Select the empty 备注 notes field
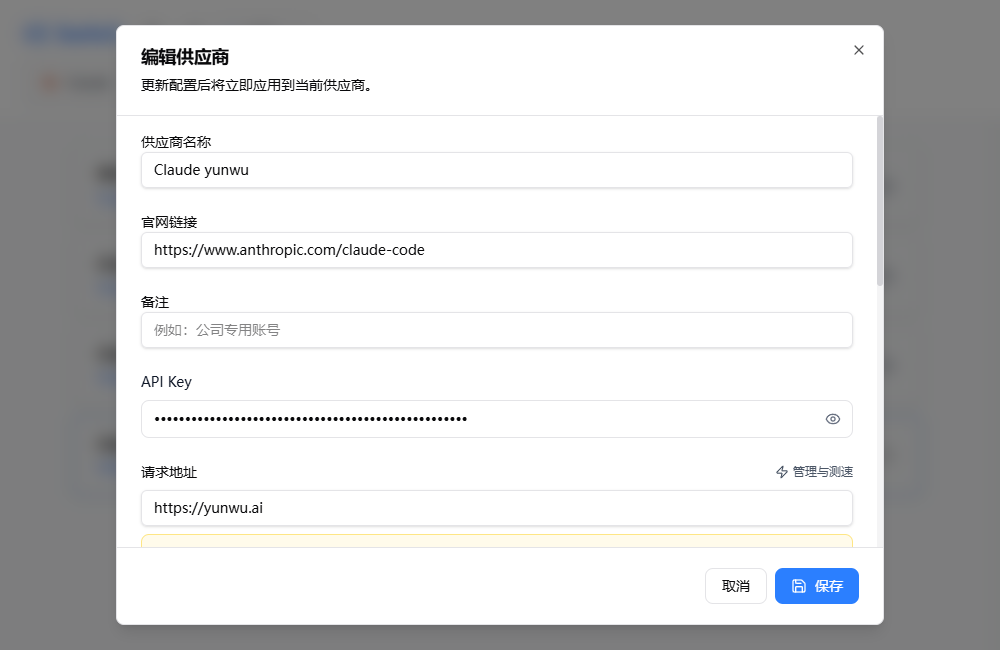 [x=496, y=330]
